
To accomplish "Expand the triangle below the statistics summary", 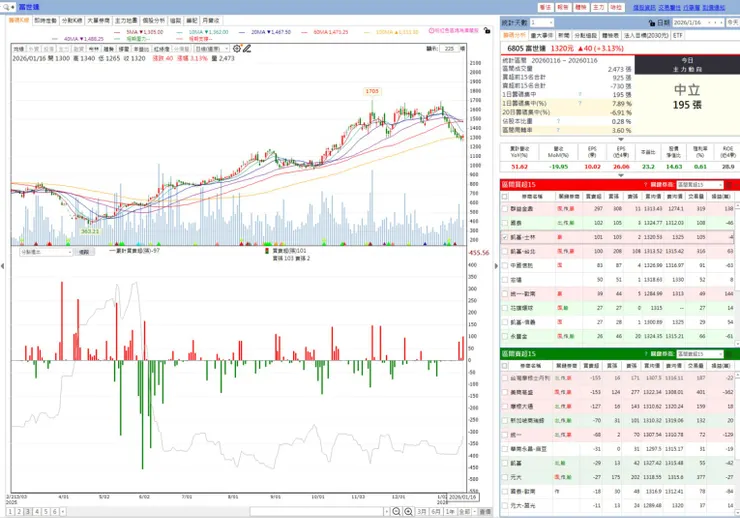I will 621,139.
